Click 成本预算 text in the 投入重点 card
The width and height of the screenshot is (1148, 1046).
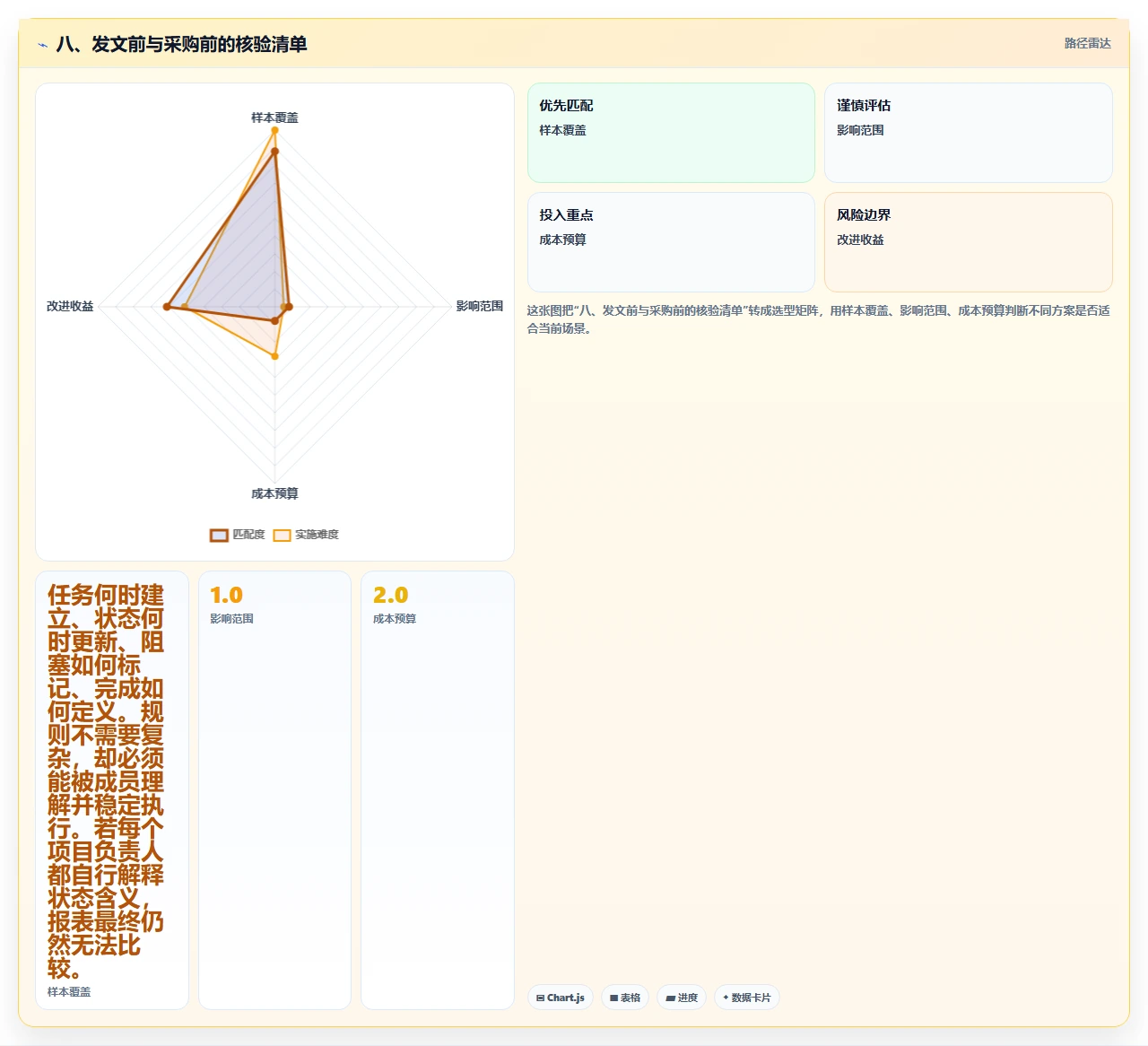[562, 240]
